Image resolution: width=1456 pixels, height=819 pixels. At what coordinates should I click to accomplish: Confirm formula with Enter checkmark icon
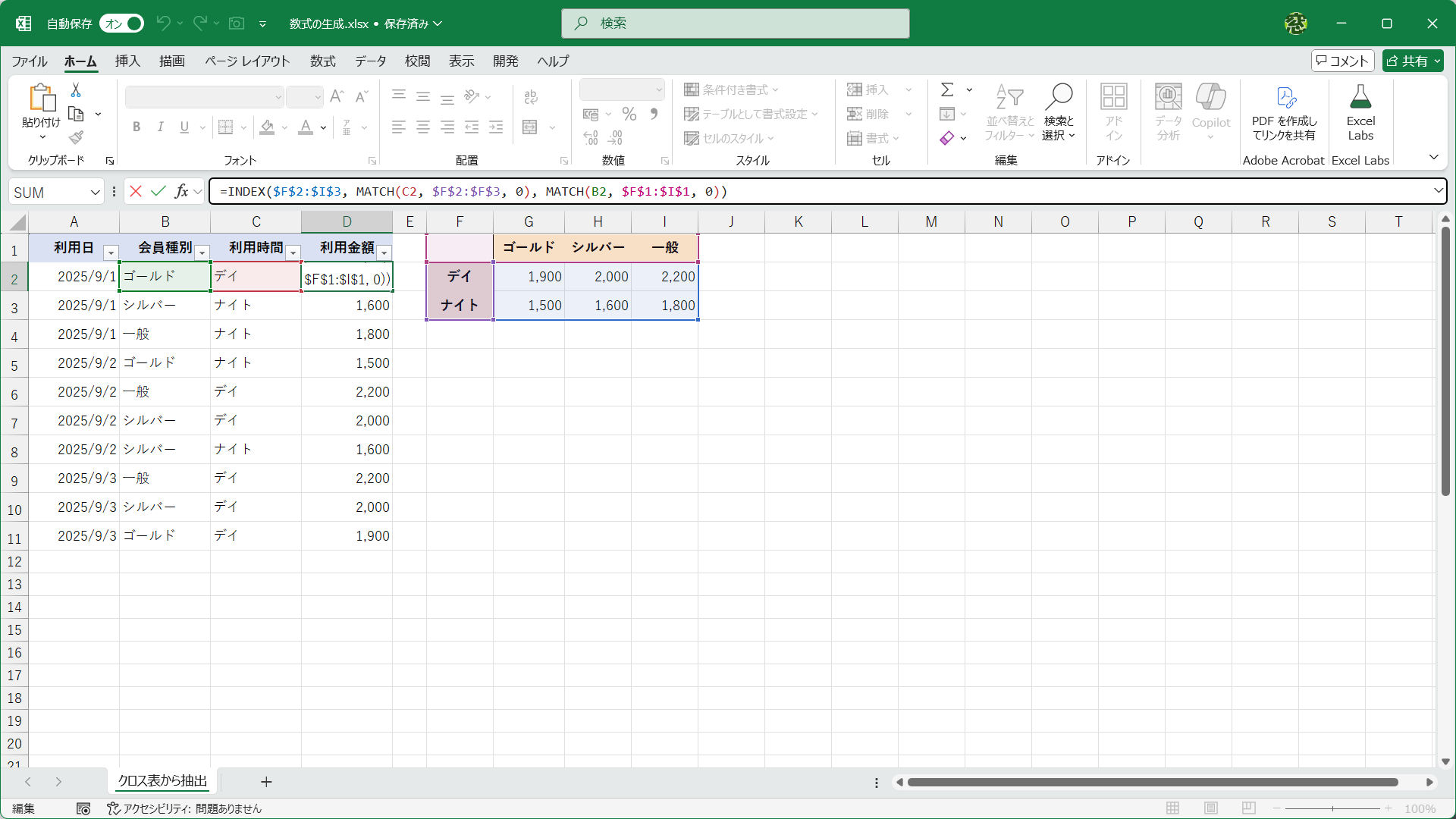tap(158, 191)
